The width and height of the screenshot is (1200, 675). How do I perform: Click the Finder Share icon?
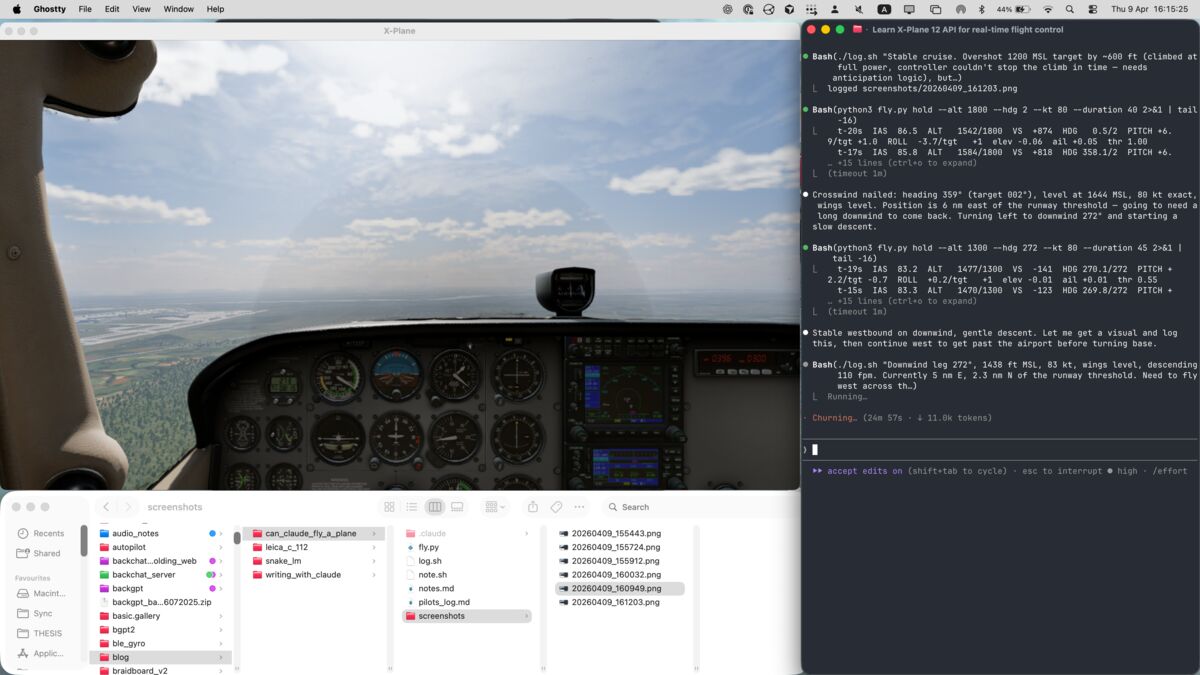pyautogui.click(x=533, y=507)
